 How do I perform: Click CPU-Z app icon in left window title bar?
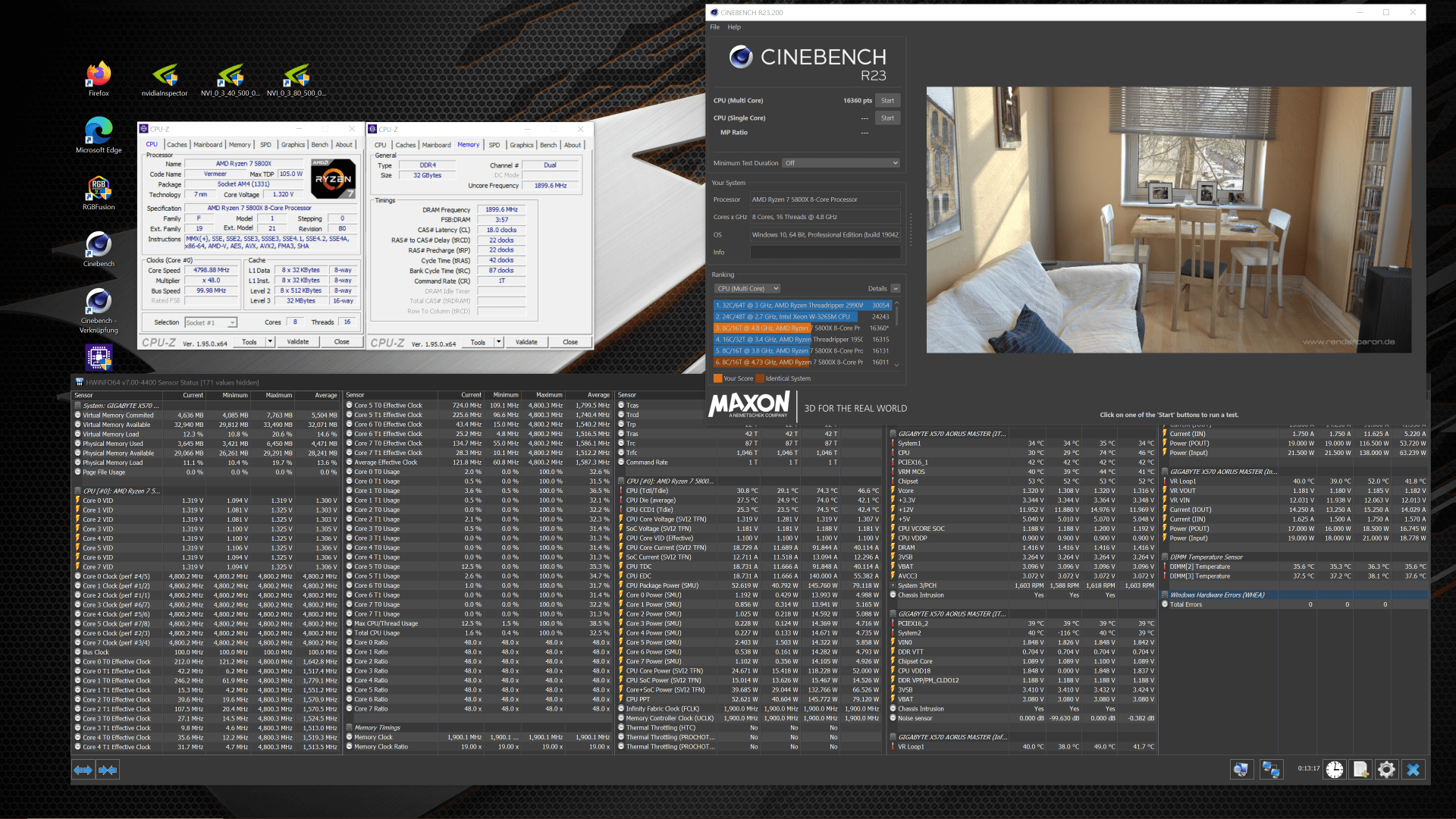pyautogui.click(x=144, y=129)
